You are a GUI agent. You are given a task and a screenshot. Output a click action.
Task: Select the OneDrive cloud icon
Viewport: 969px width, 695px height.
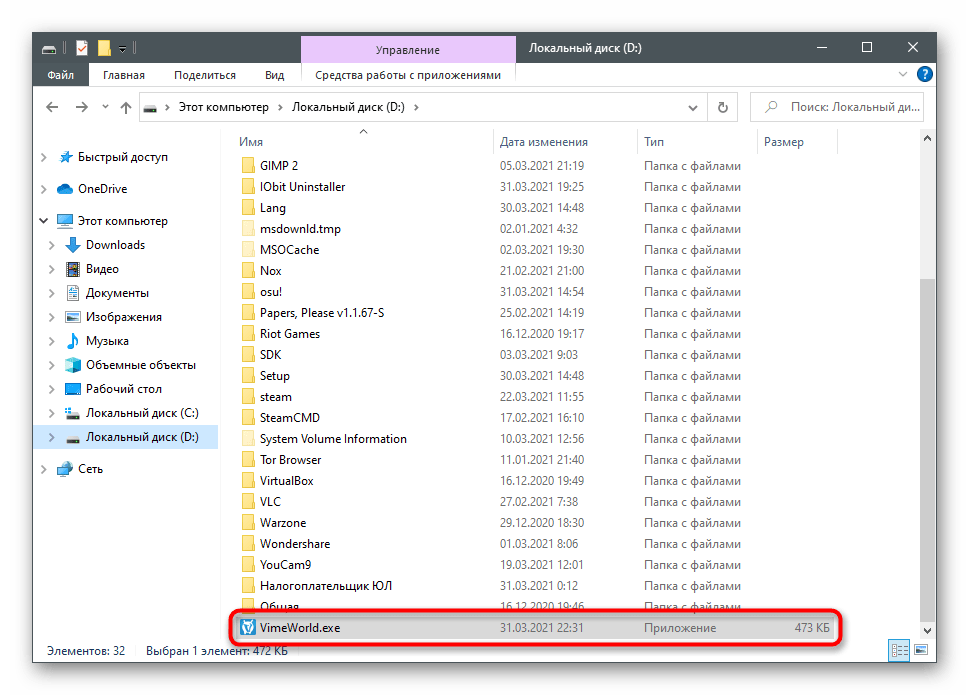point(65,188)
